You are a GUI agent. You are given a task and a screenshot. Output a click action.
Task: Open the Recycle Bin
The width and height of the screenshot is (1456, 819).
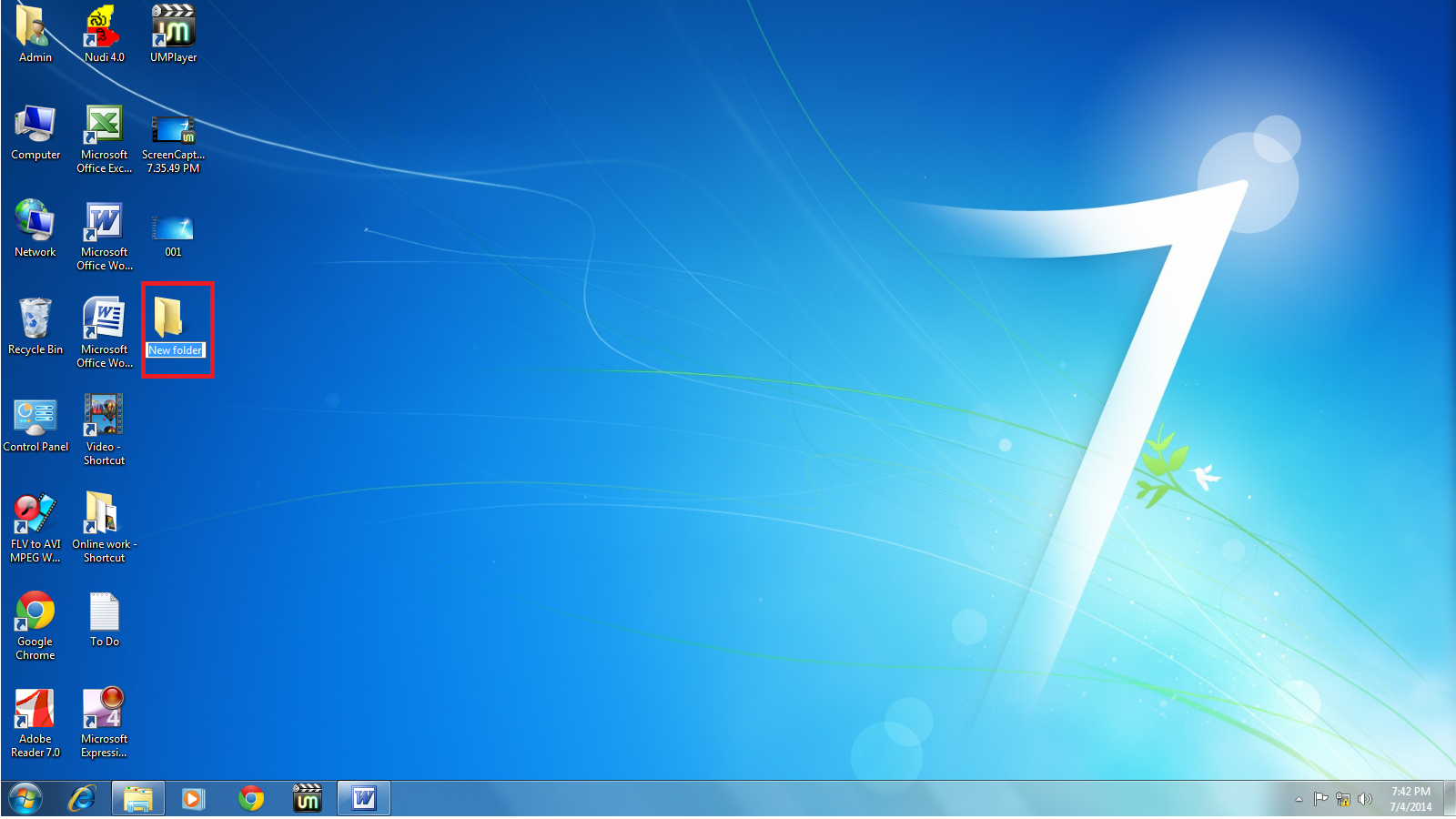35,320
